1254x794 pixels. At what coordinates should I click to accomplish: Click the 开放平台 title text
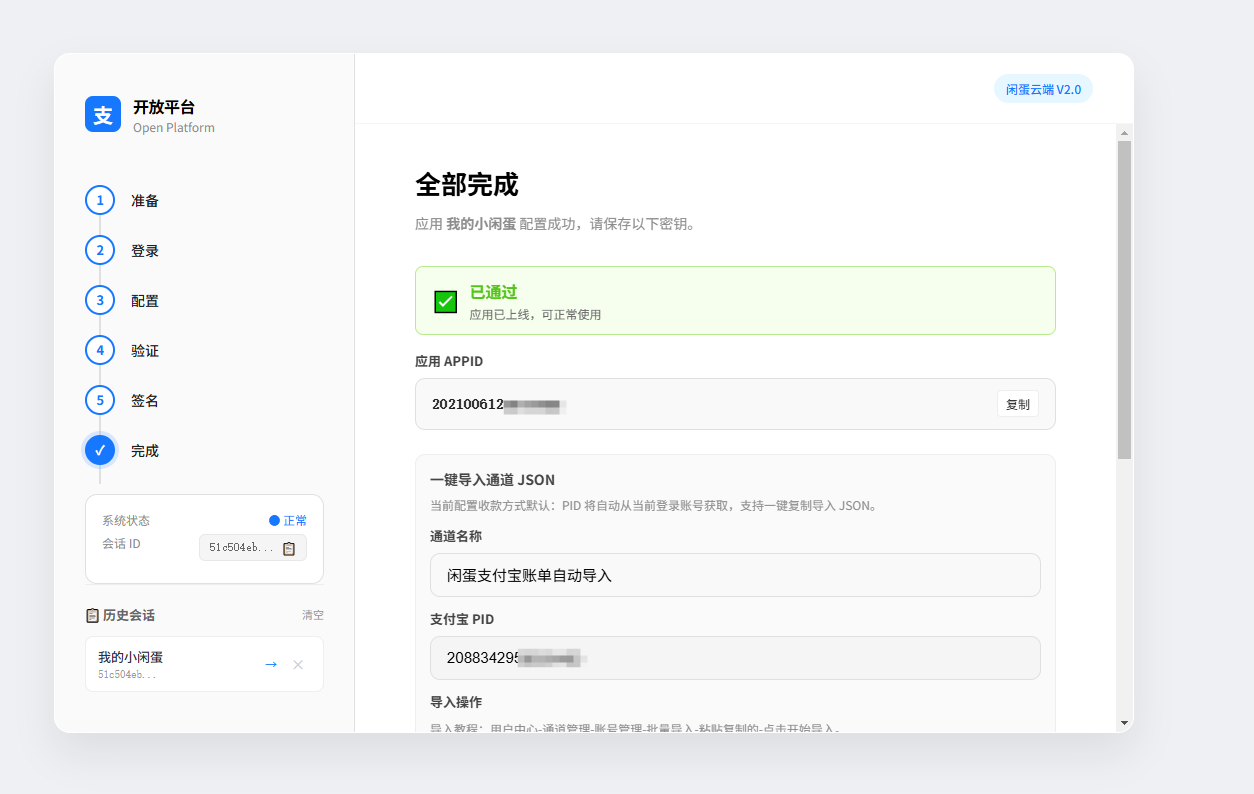coord(164,107)
